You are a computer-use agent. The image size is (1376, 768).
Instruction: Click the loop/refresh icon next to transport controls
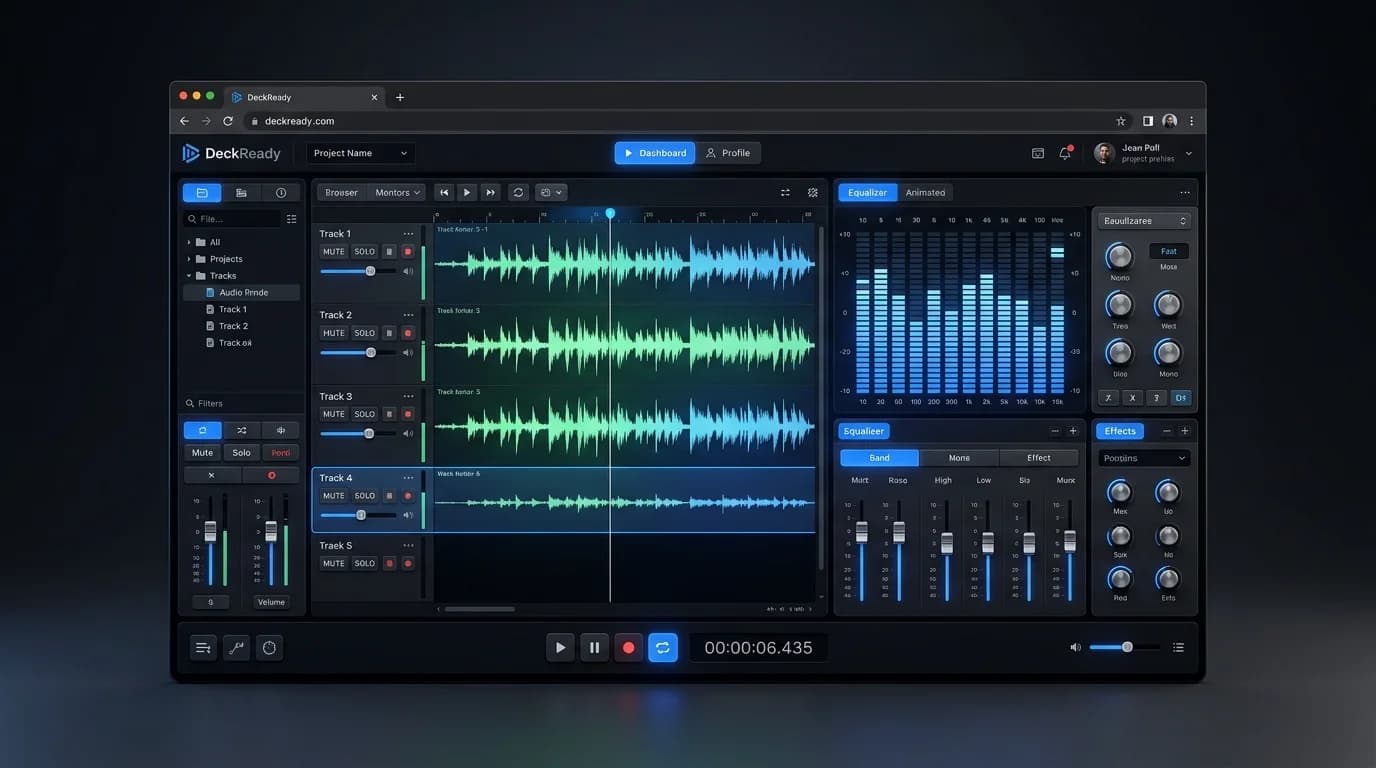(518, 192)
